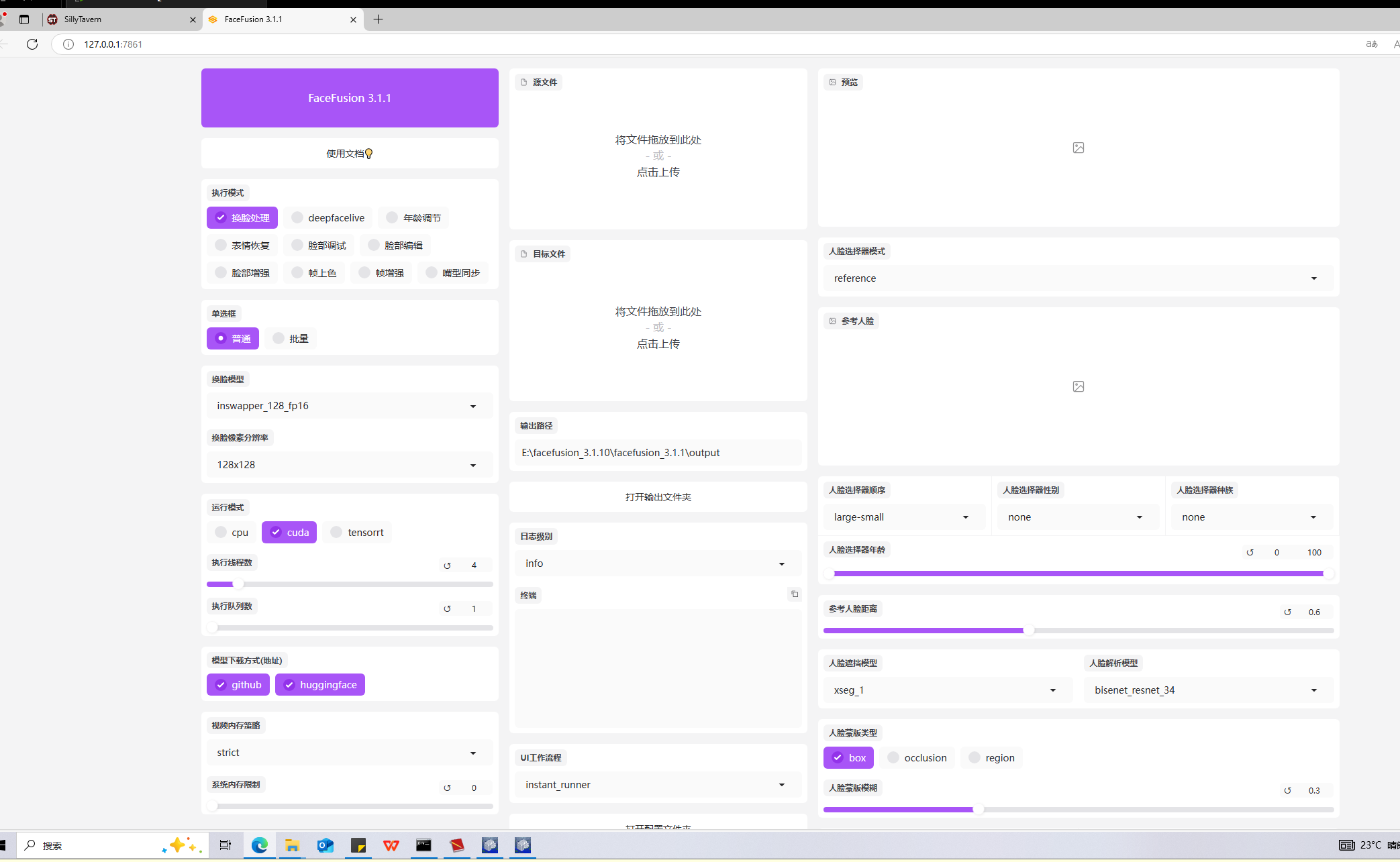Click the translate page icon in address bar
Viewport: 1400px width, 862px height.
(1372, 44)
